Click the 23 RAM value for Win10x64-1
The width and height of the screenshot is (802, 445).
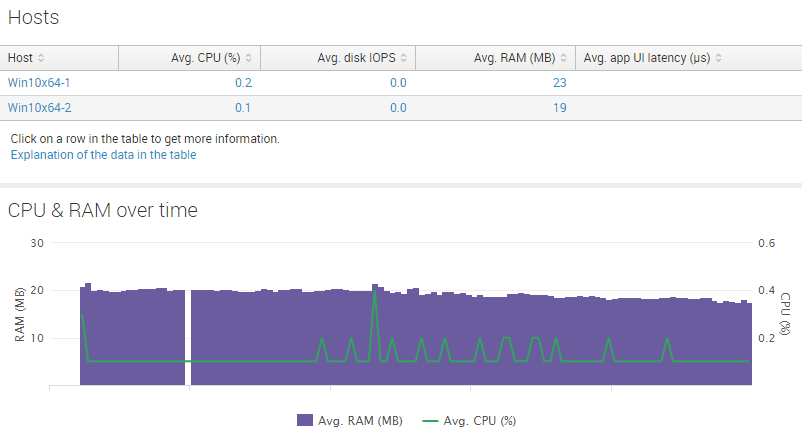(x=560, y=83)
